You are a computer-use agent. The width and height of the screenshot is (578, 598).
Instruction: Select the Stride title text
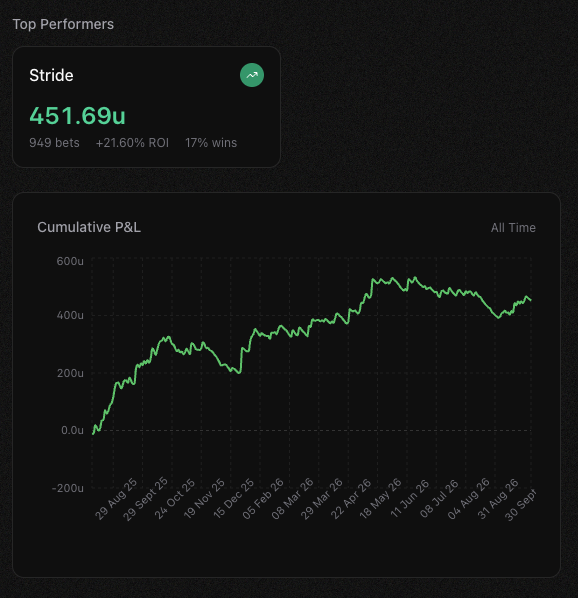click(51, 75)
